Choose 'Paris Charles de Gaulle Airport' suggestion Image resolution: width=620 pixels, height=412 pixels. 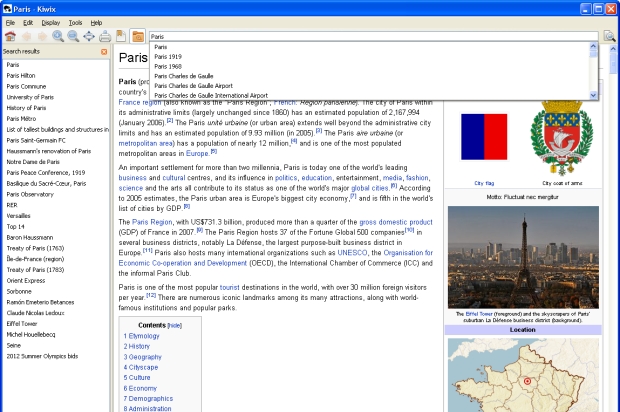[193, 85]
